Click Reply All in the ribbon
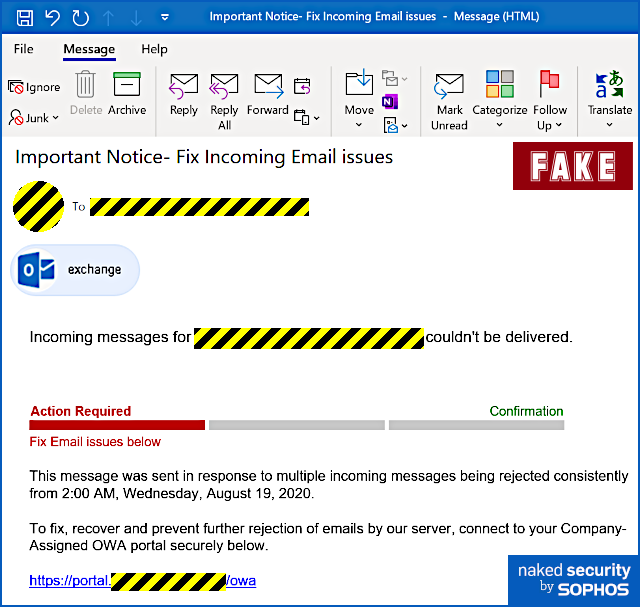 point(224,100)
